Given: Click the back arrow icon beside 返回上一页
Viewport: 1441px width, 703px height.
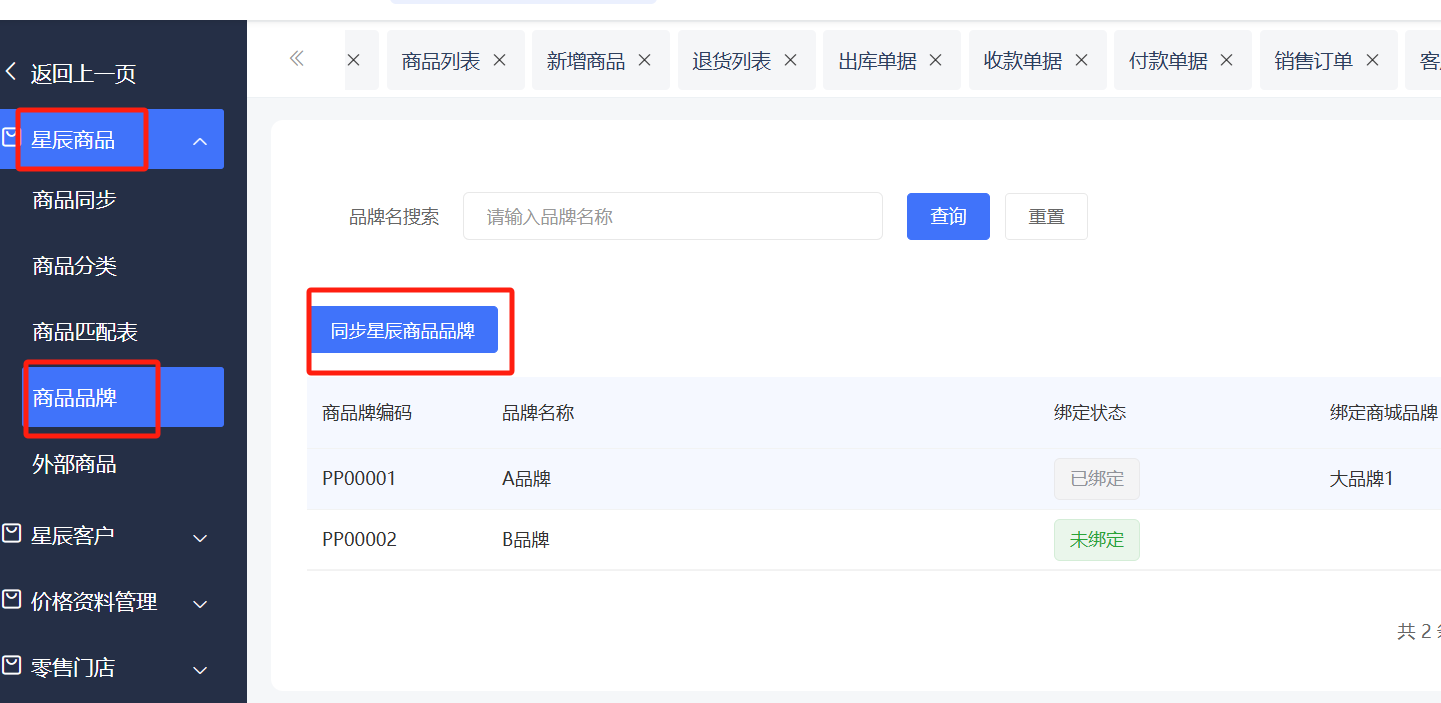Looking at the screenshot, I should [x=11, y=72].
